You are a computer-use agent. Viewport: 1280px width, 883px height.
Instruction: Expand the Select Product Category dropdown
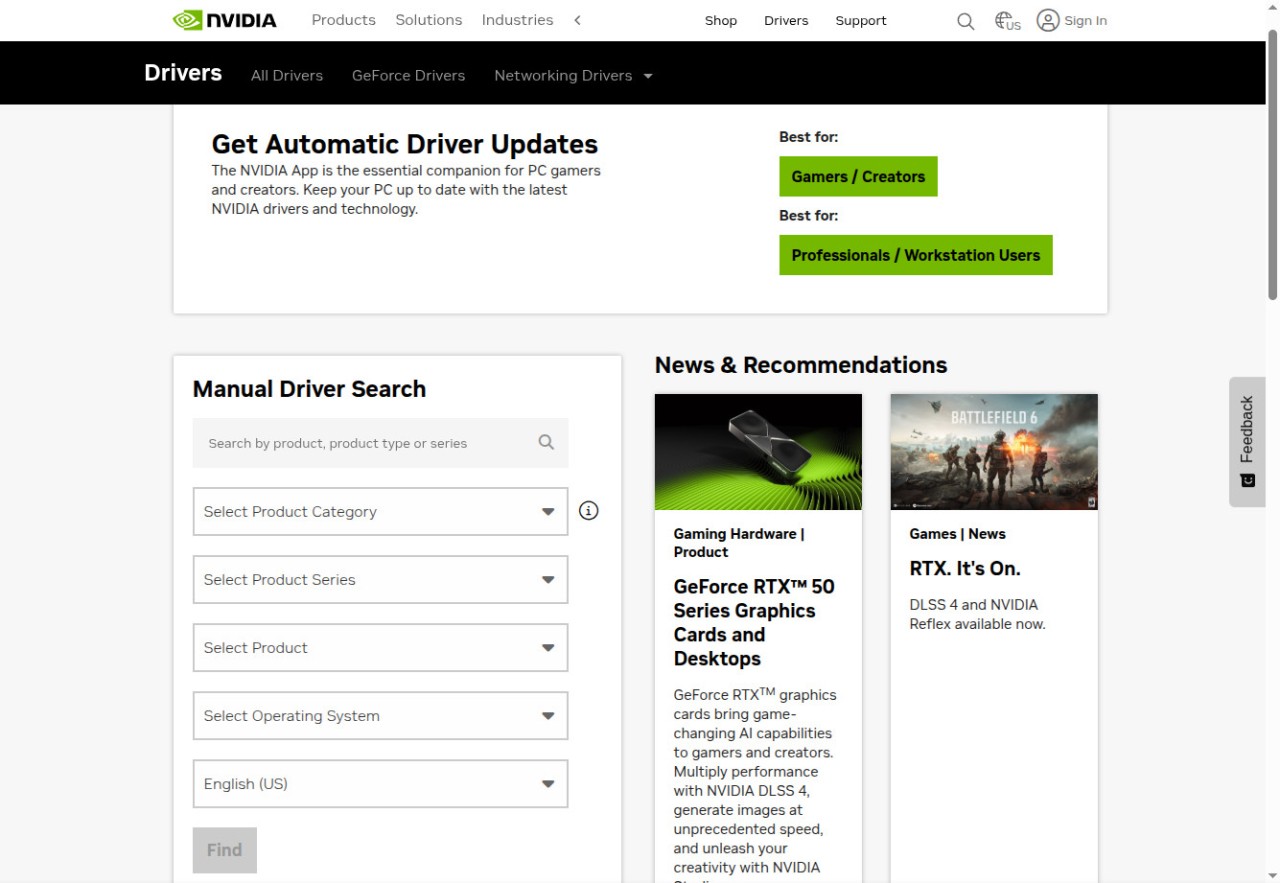point(380,511)
